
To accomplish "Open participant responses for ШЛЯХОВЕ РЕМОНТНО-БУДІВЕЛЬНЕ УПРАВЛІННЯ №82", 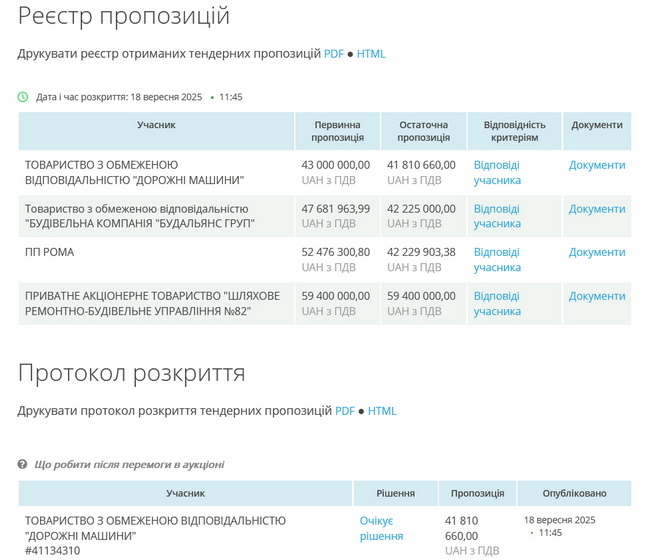I will (x=497, y=304).
